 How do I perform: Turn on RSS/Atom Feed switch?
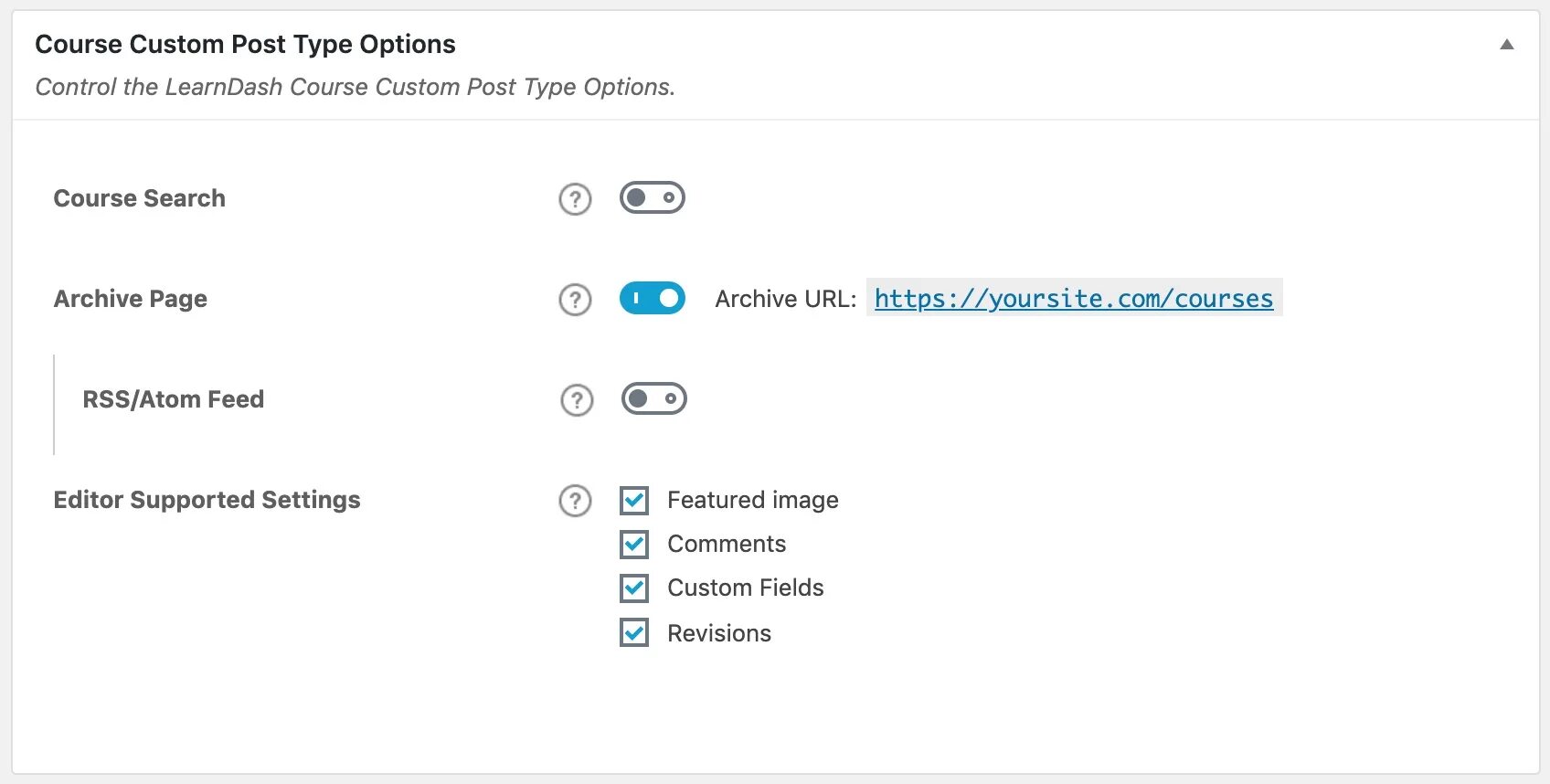tap(654, 398)
